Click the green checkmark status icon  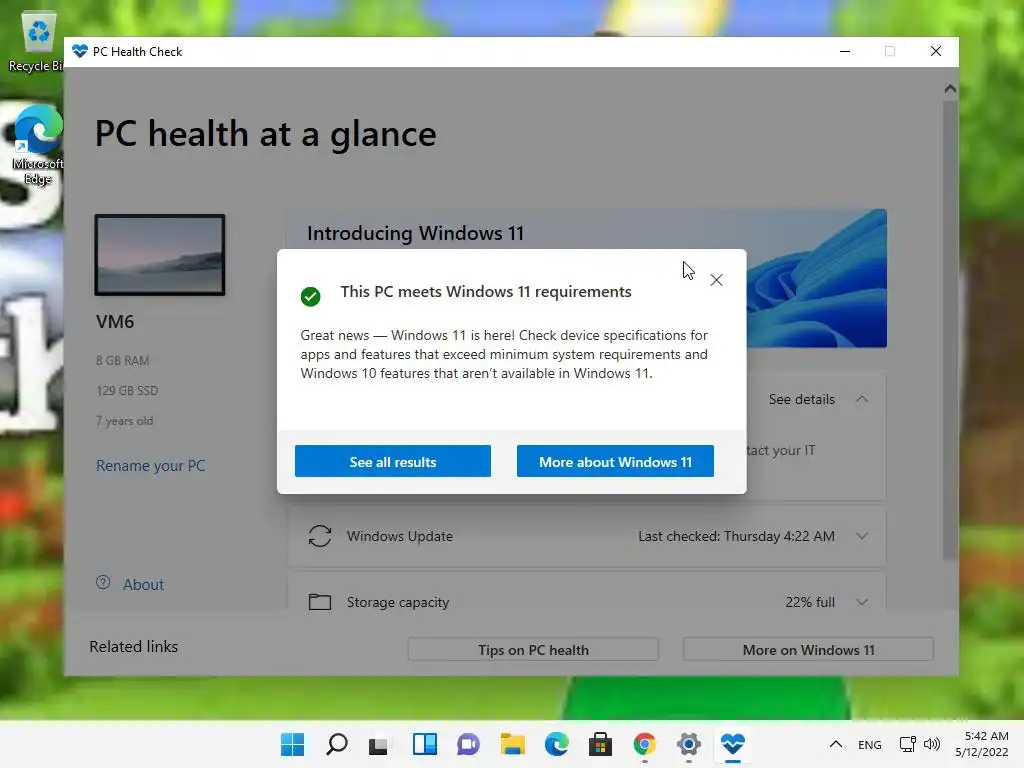tap(311, 296)
